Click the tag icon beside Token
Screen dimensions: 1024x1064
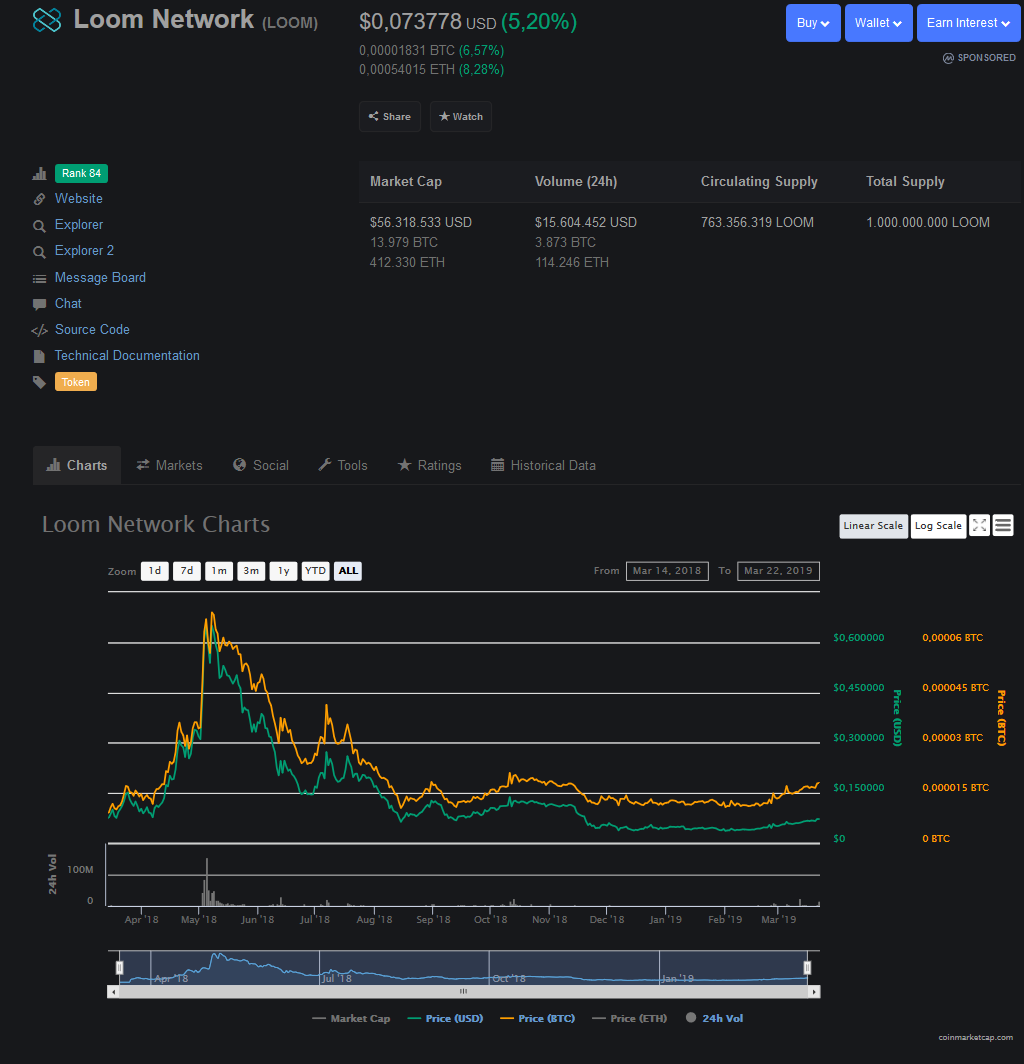click(x=39, y=382)
